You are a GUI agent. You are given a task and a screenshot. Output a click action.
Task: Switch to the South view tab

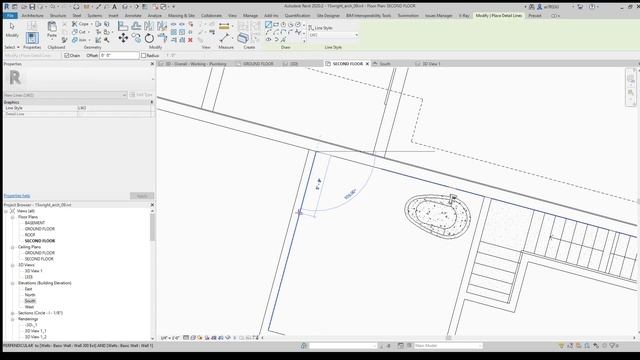pyautogui.click(x=385, y=64)
